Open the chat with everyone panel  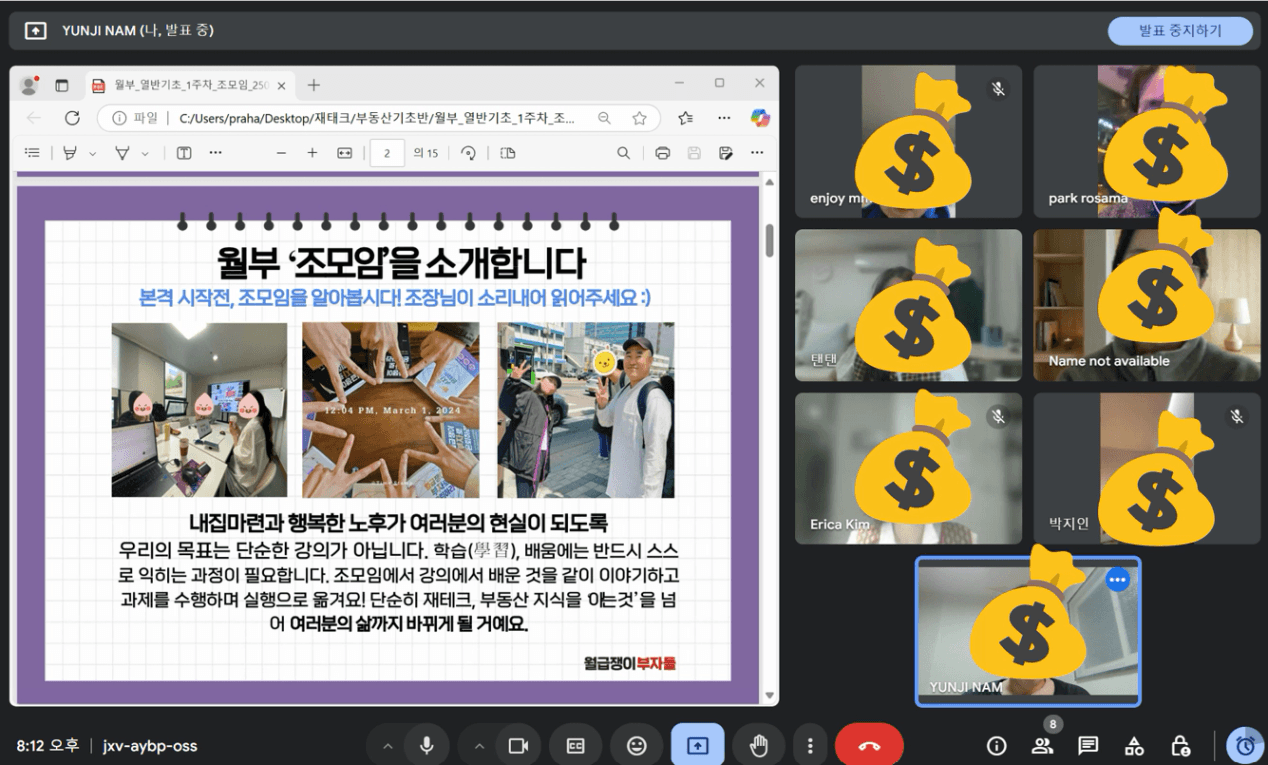[x=1088, y=746]
